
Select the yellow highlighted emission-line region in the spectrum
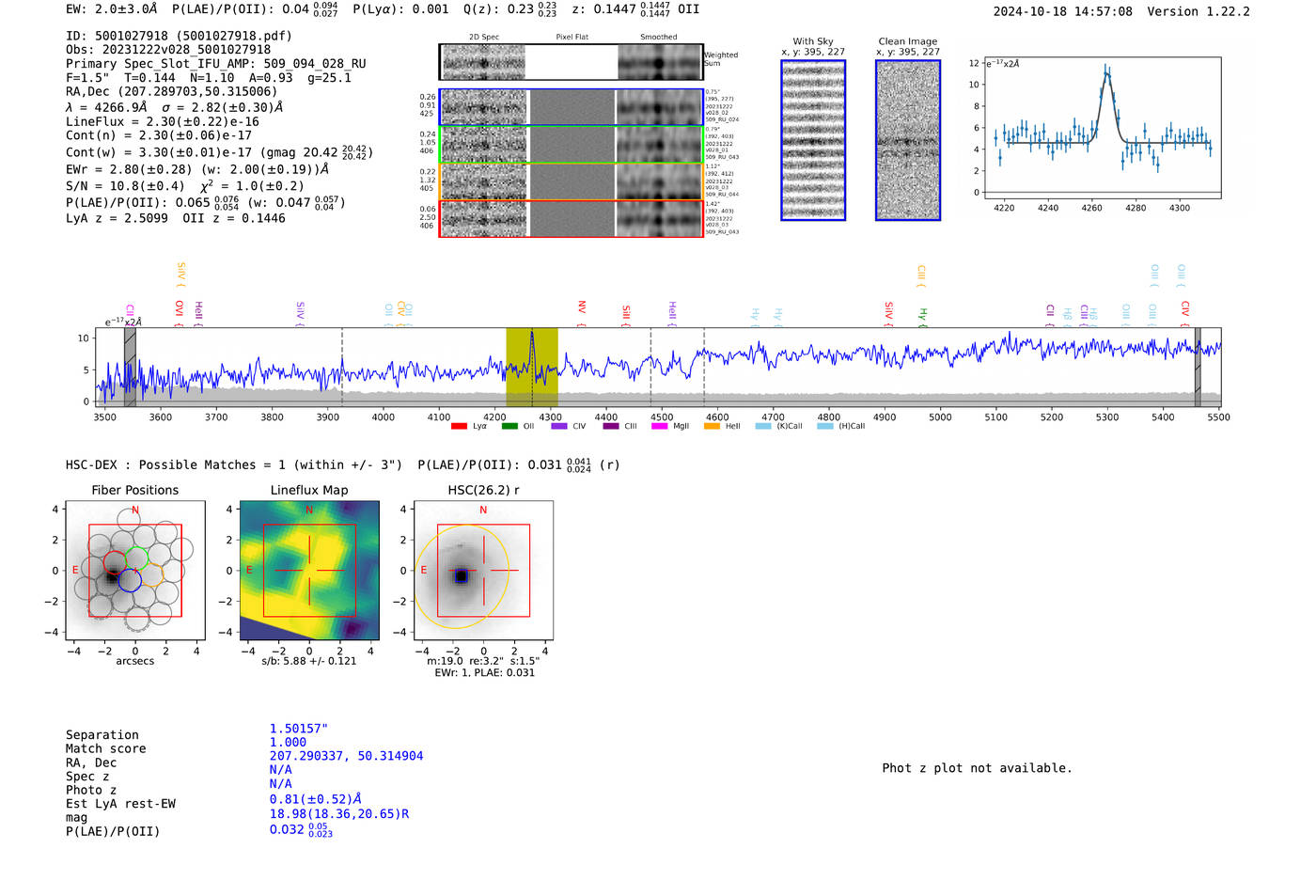pyautogui.click(x=532, y=367)
